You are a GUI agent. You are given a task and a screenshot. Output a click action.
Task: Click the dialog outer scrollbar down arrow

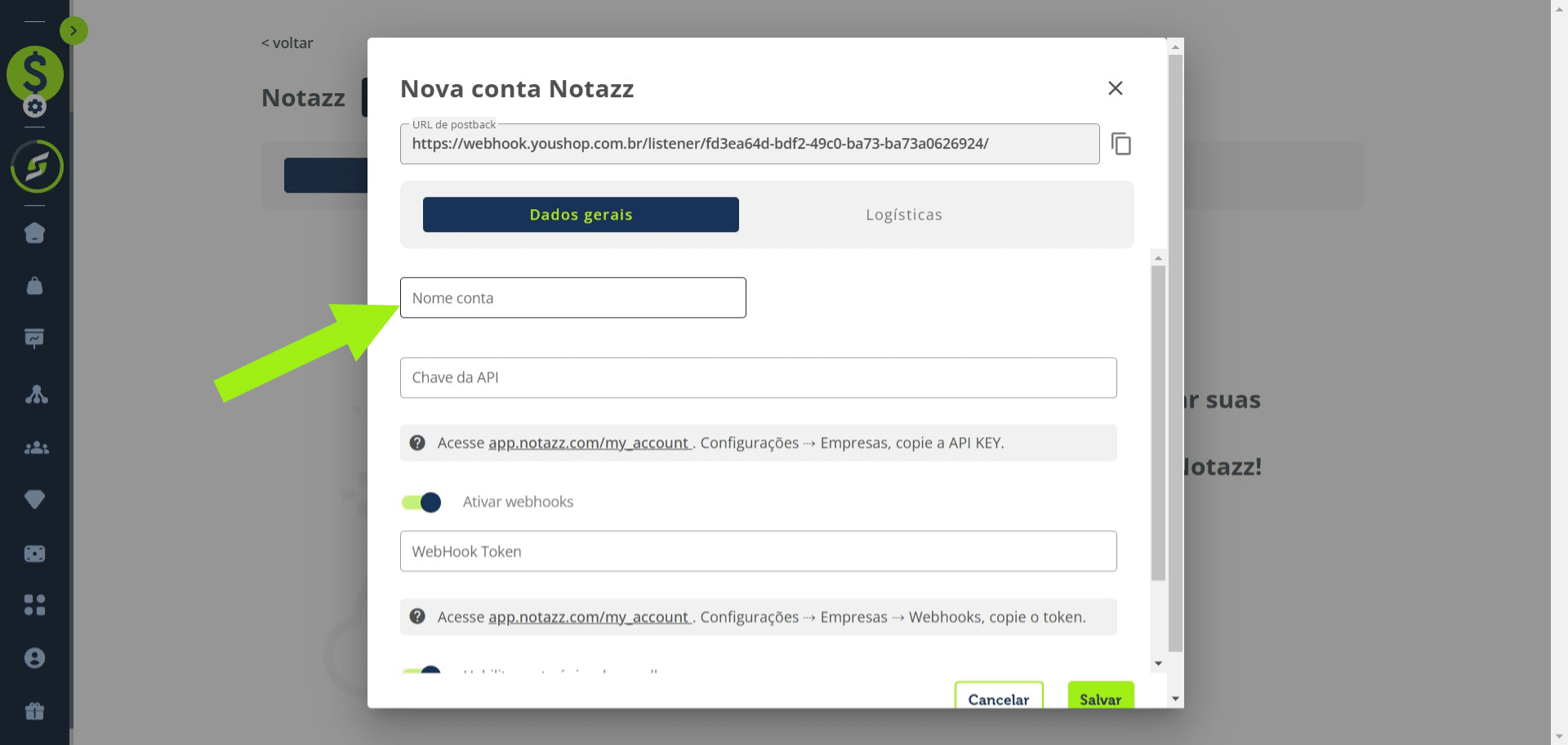coord(1176,698)
